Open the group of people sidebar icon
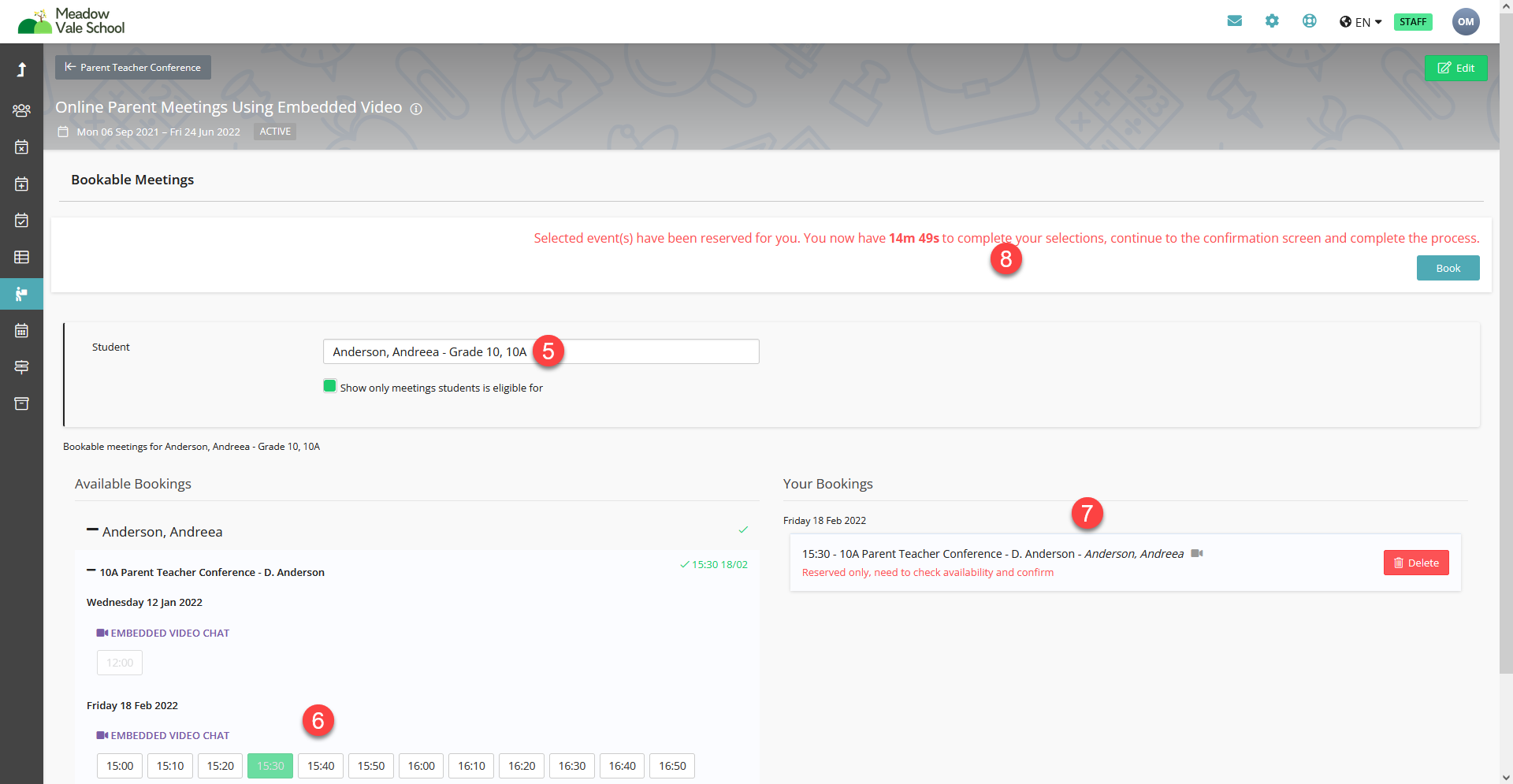 (x=21, y=110)
